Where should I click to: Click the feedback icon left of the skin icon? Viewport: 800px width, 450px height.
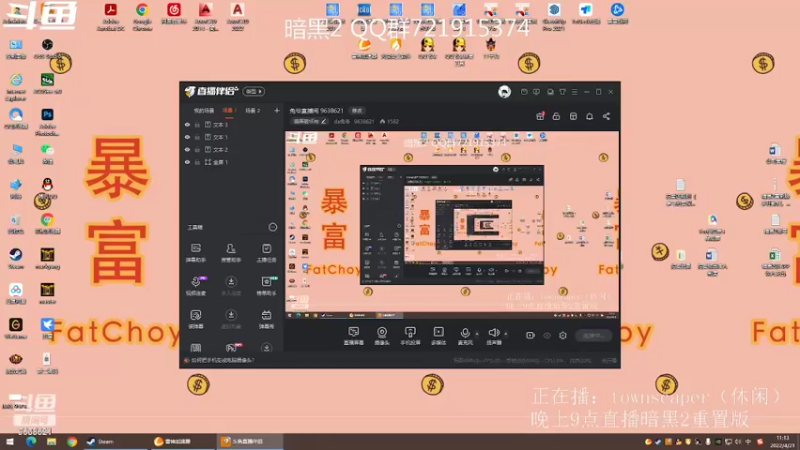[550, 92]
